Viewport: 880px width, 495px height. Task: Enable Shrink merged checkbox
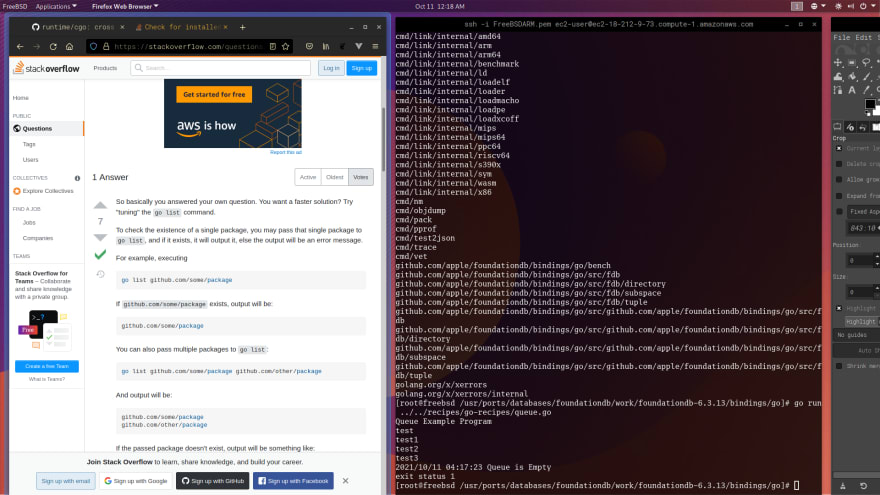click(839, 366)
